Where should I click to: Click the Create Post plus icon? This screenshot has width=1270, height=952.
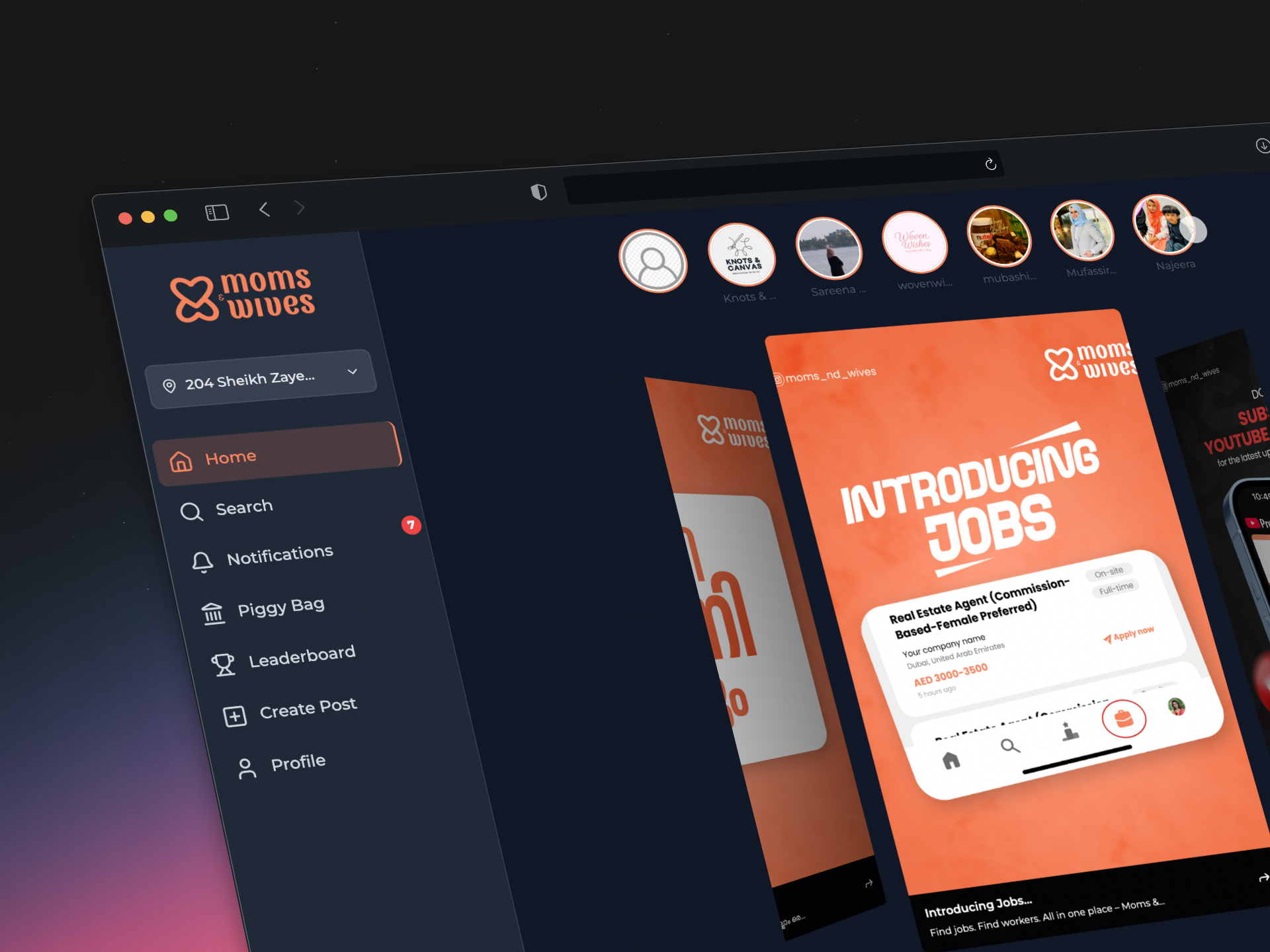click(x=235, y=716)
